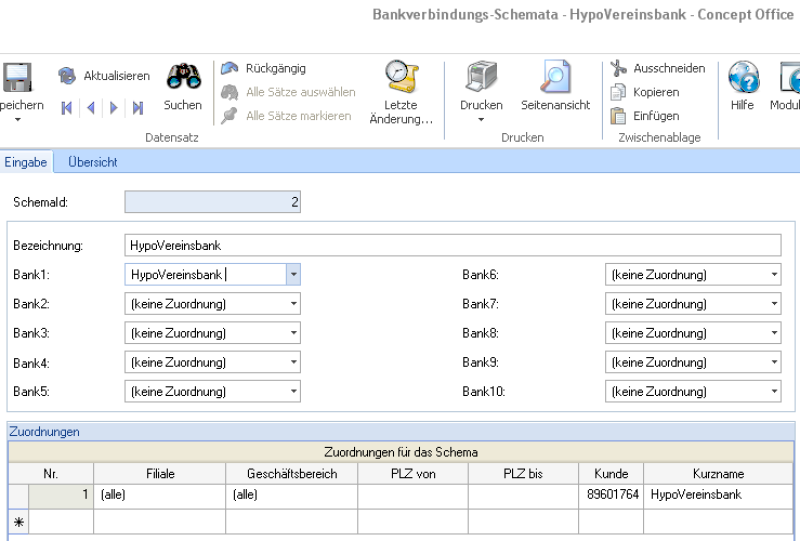Click the Filiale column header
This screenshot has height=541, width=800.
(160, 474)
